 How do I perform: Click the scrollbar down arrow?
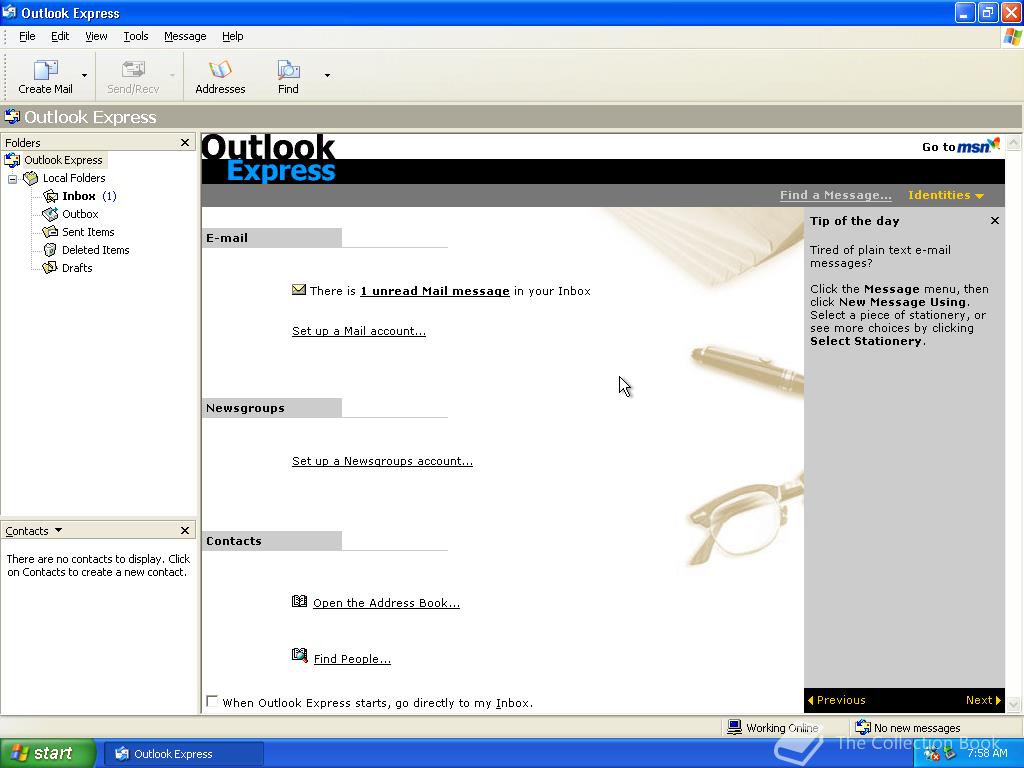(x=1014, y=704)
